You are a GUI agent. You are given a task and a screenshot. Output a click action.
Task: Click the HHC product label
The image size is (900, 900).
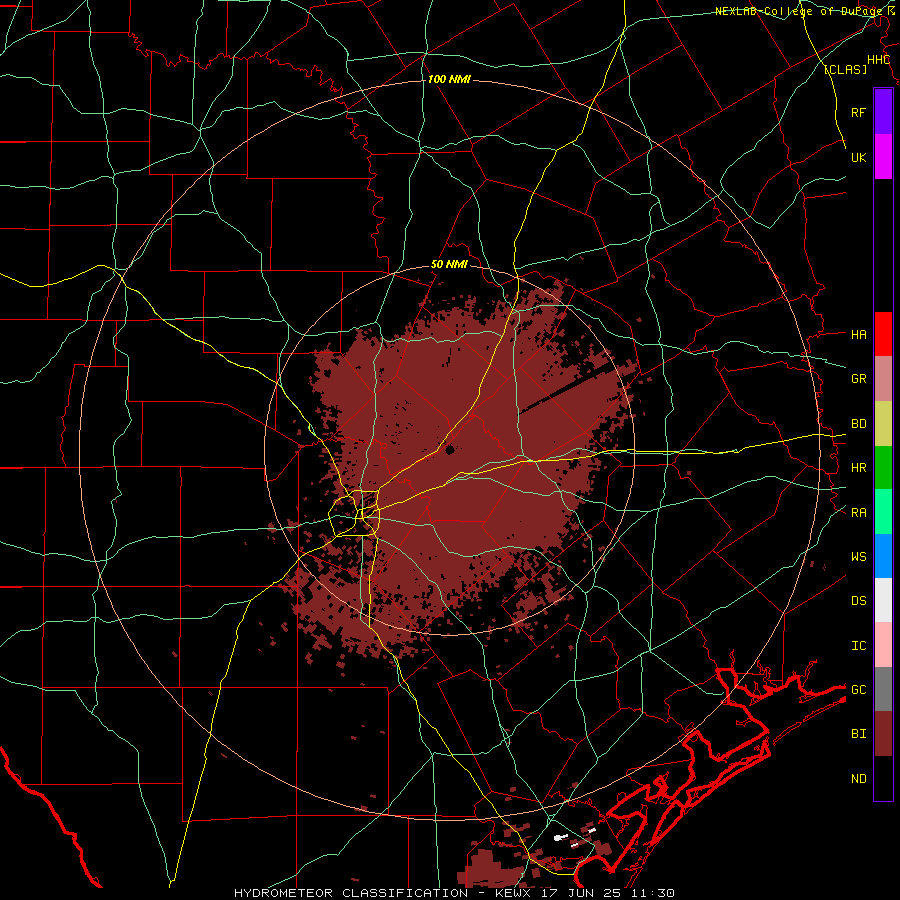click(x=878, y=60)
